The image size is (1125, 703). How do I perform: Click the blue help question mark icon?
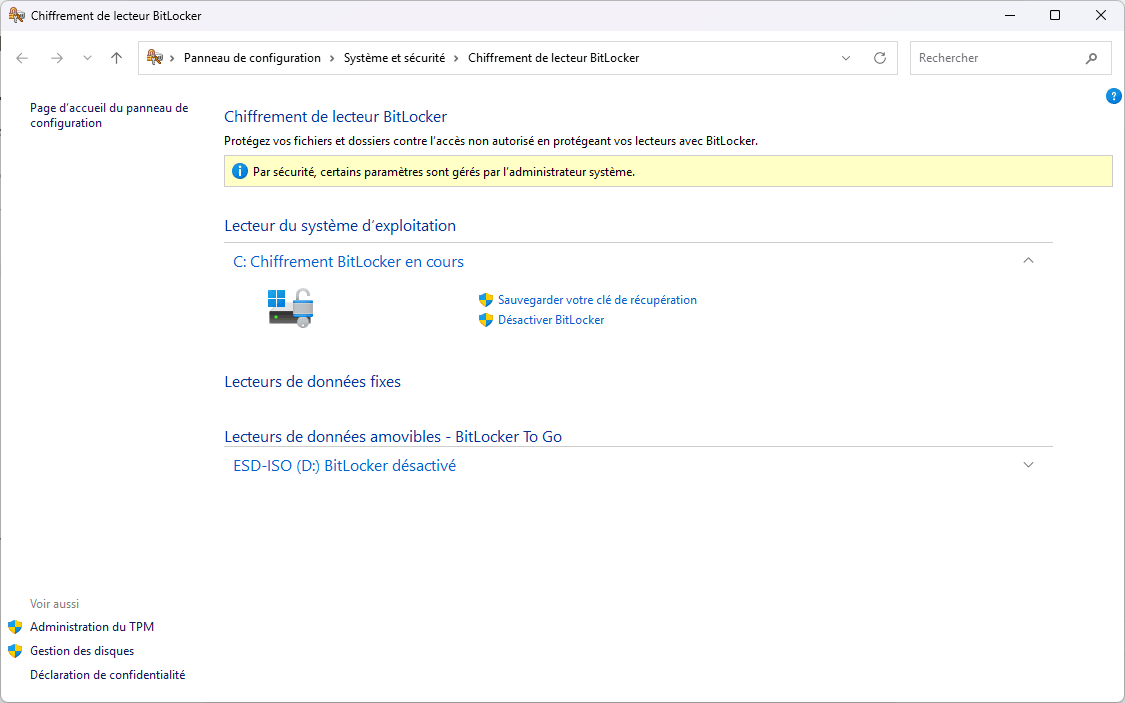1113,96
